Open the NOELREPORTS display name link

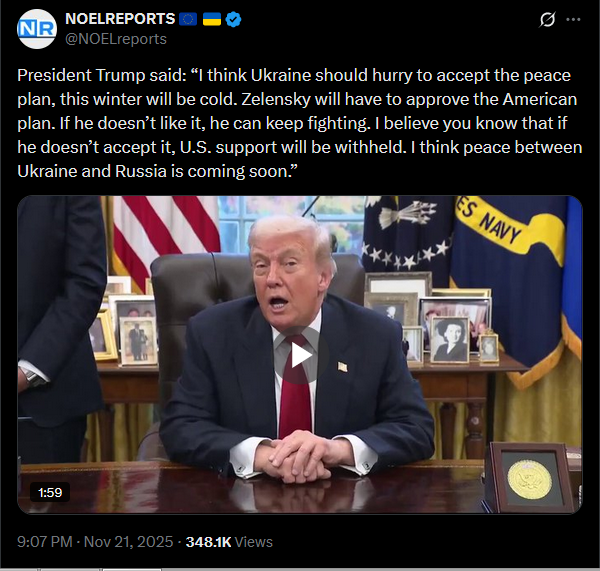[x=120, y=19]
